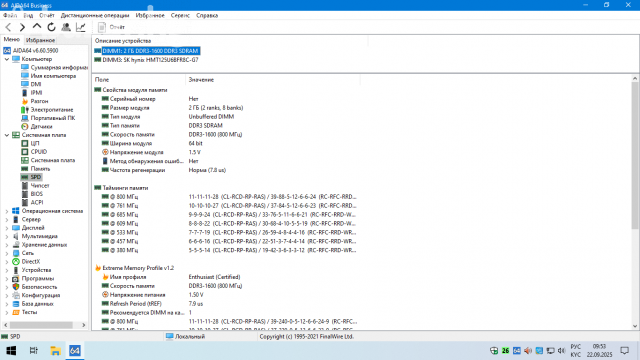
Task: Collapse the Системная плата tree node
Action: 7,135
